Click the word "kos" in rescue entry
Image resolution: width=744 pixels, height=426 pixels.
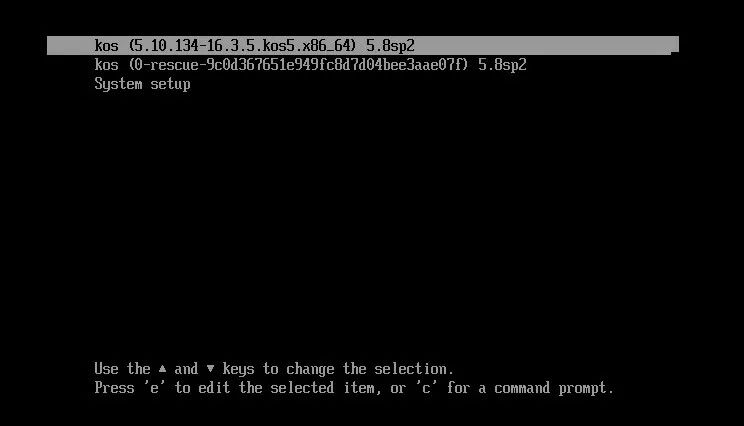tap(106, 65)
